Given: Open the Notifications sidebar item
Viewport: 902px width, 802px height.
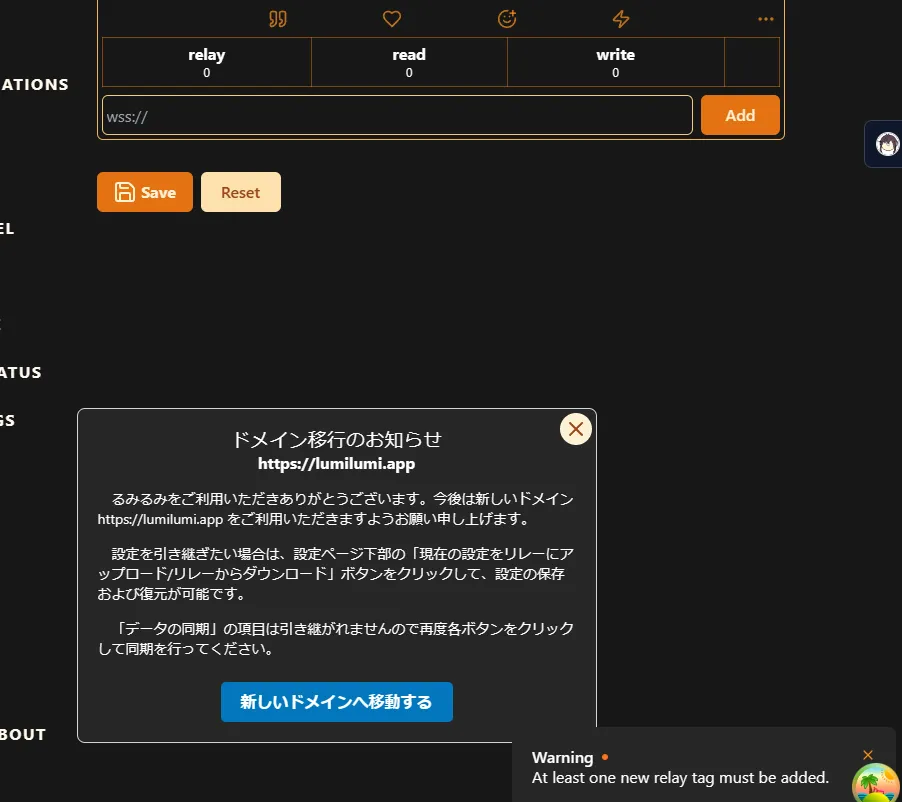Looking at the screenshot, I should (35, 84).
